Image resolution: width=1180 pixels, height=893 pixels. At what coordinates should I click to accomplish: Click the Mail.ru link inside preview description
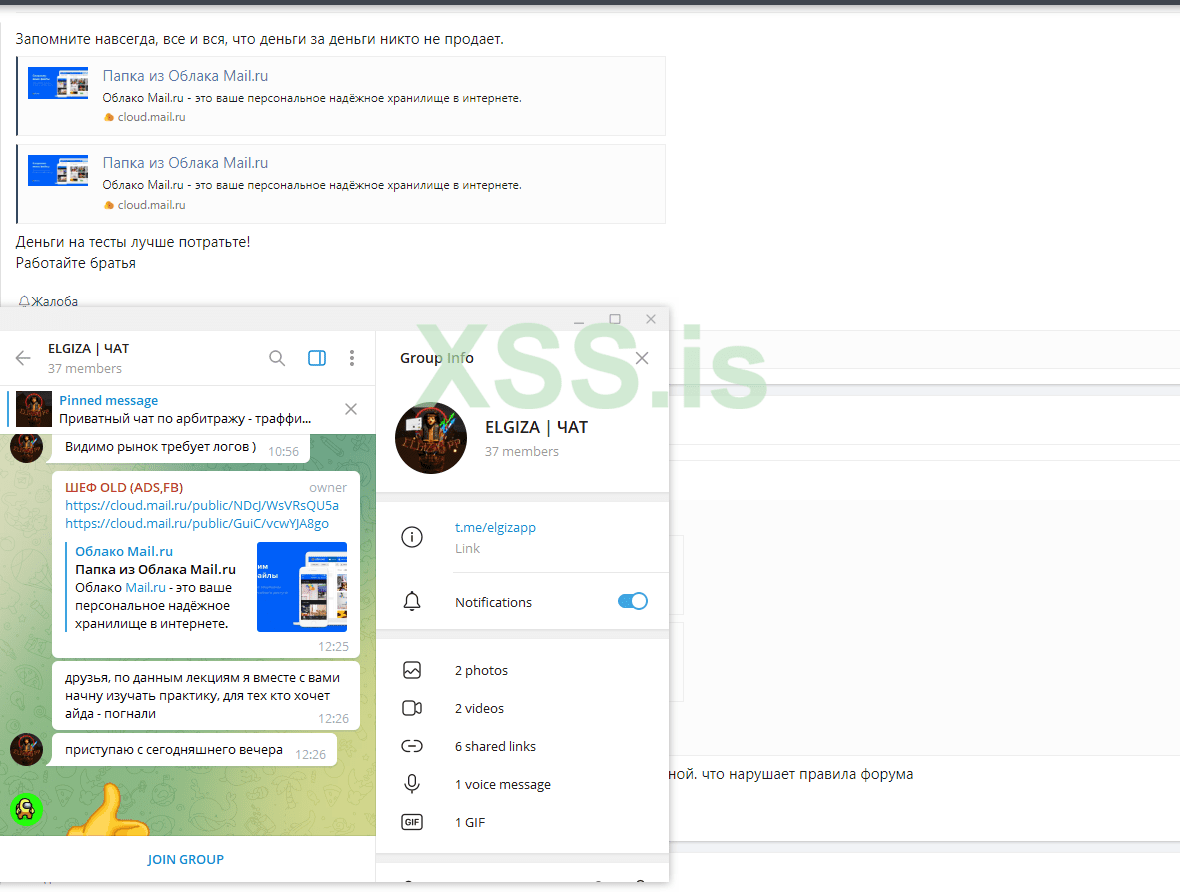(145, 588)
